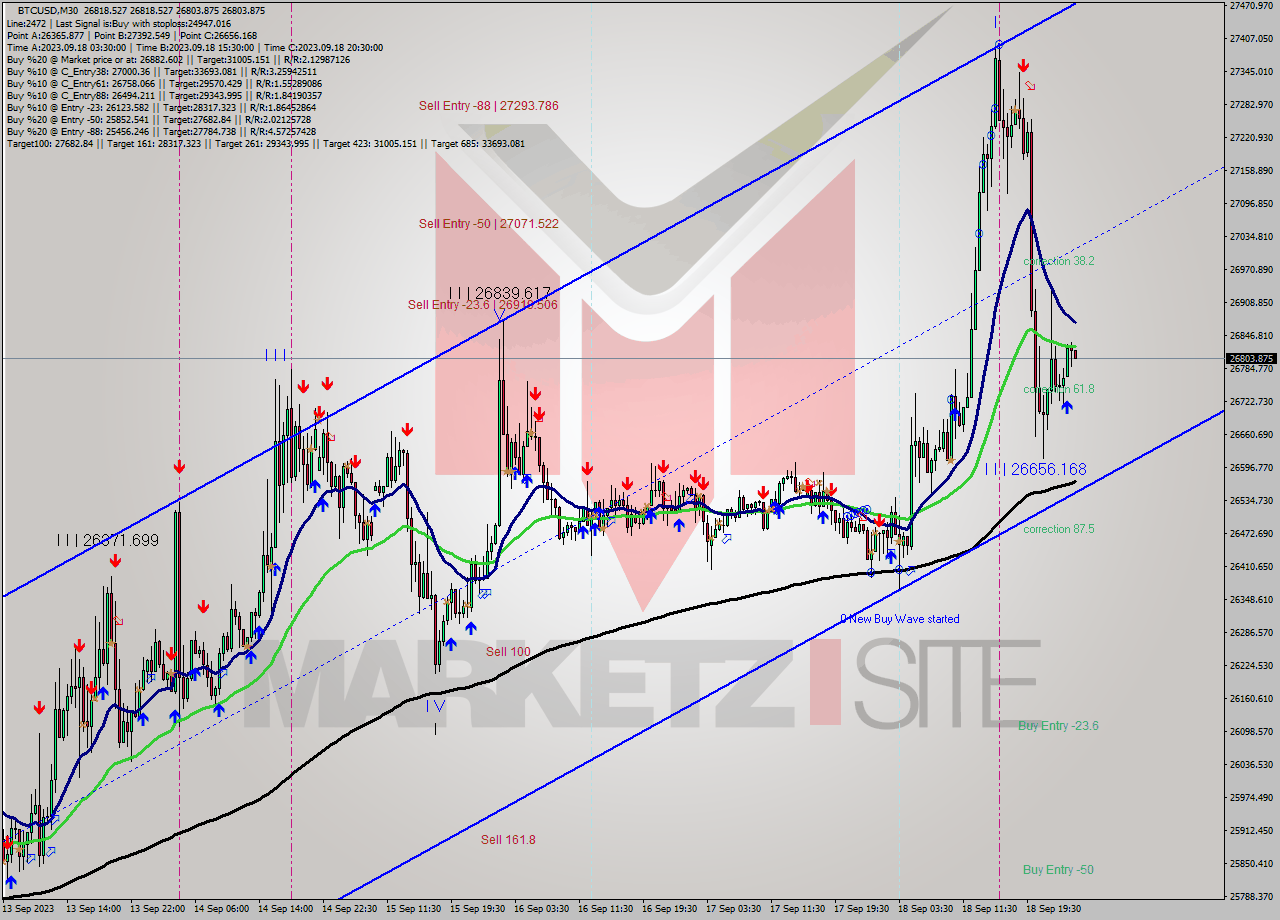
Task: Click the current price tag 26803.875
Action: click(x=1250, y=358)
